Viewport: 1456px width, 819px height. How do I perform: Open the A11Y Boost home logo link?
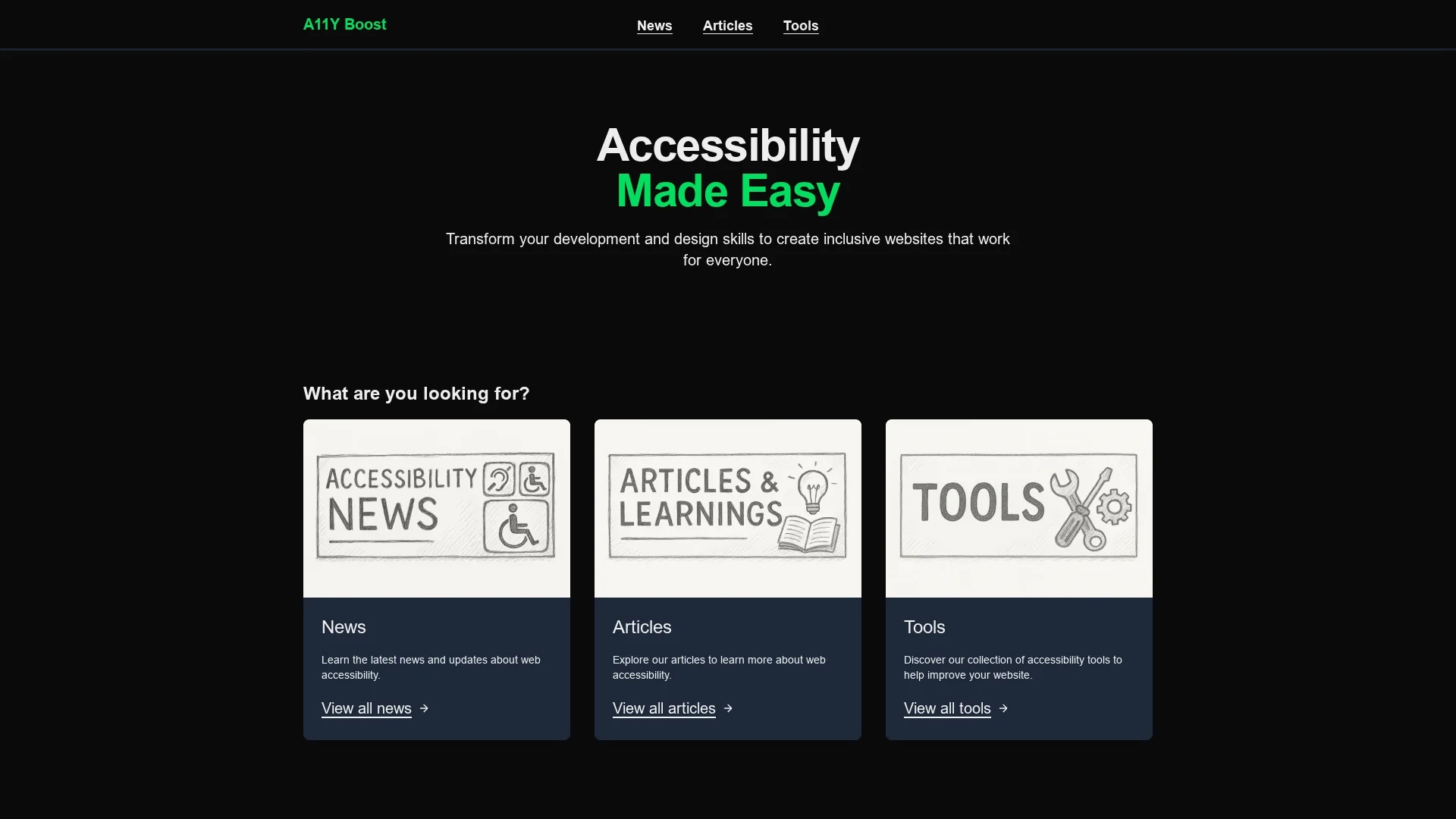[344, 24]
